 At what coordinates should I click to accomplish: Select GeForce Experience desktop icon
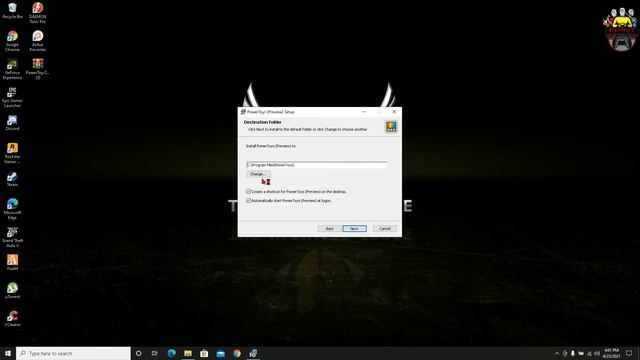(12, 69)
